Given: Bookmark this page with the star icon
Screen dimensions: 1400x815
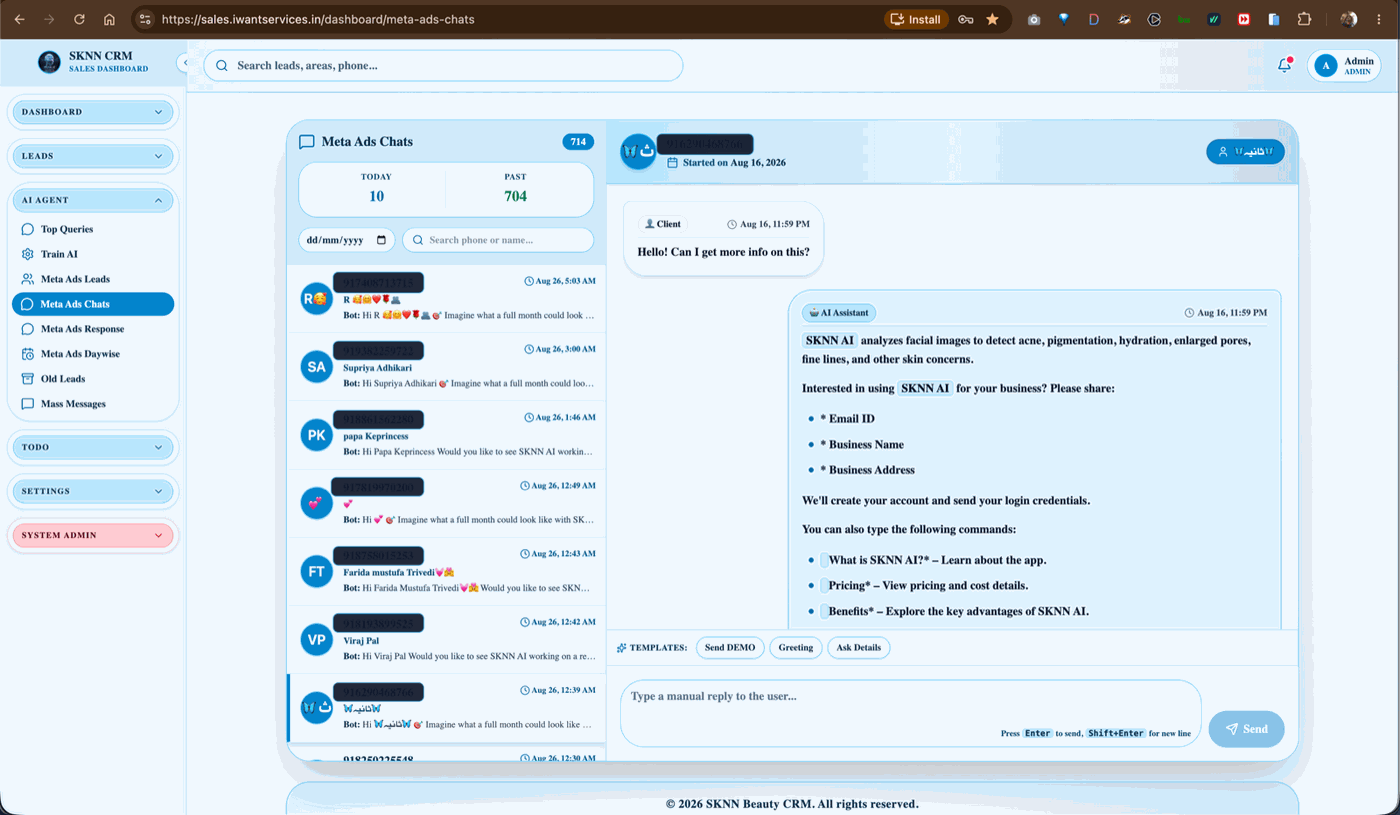Looking at the screenshot, I should pos(992,19).
